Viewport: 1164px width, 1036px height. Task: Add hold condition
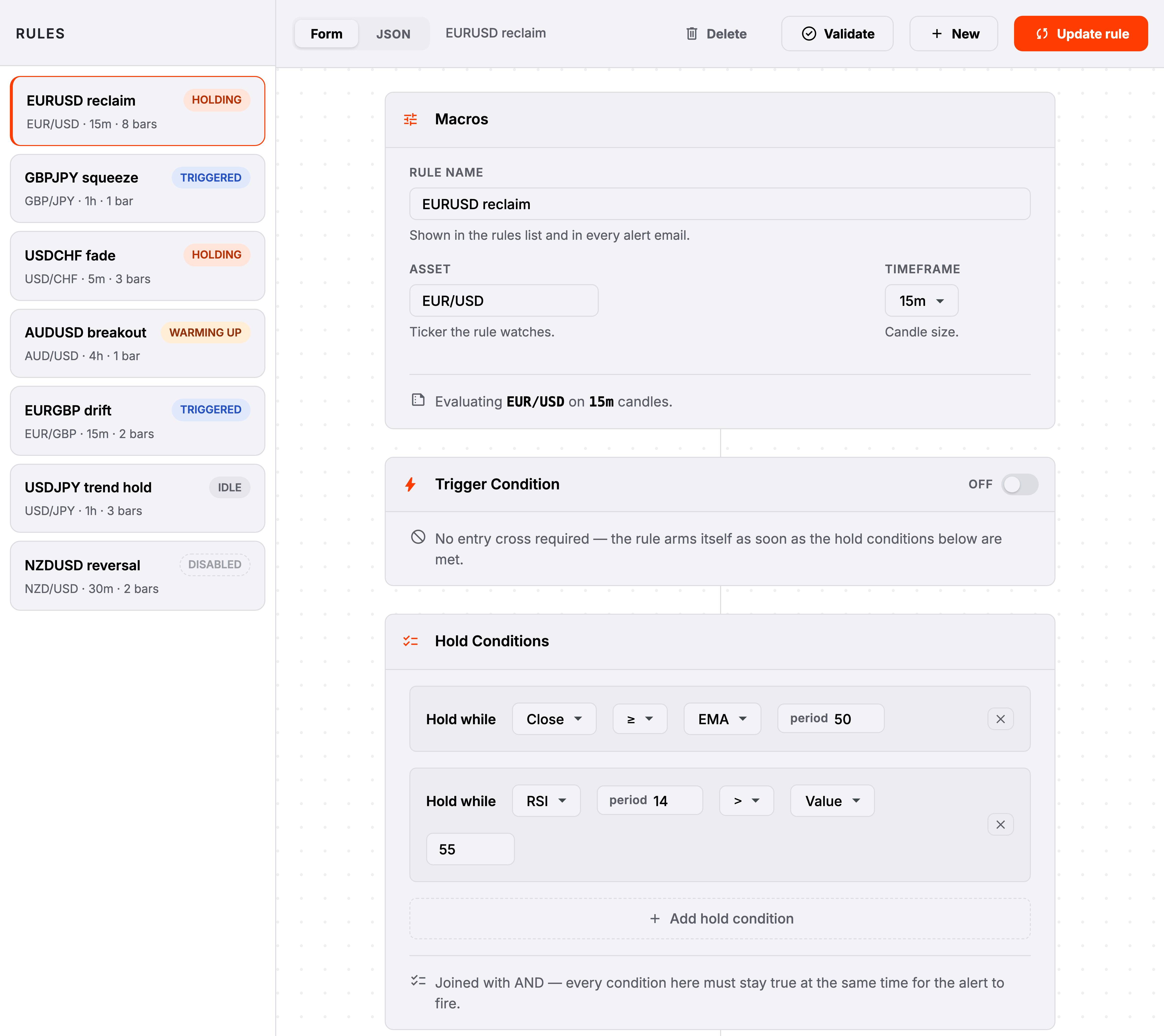point(720,918)
